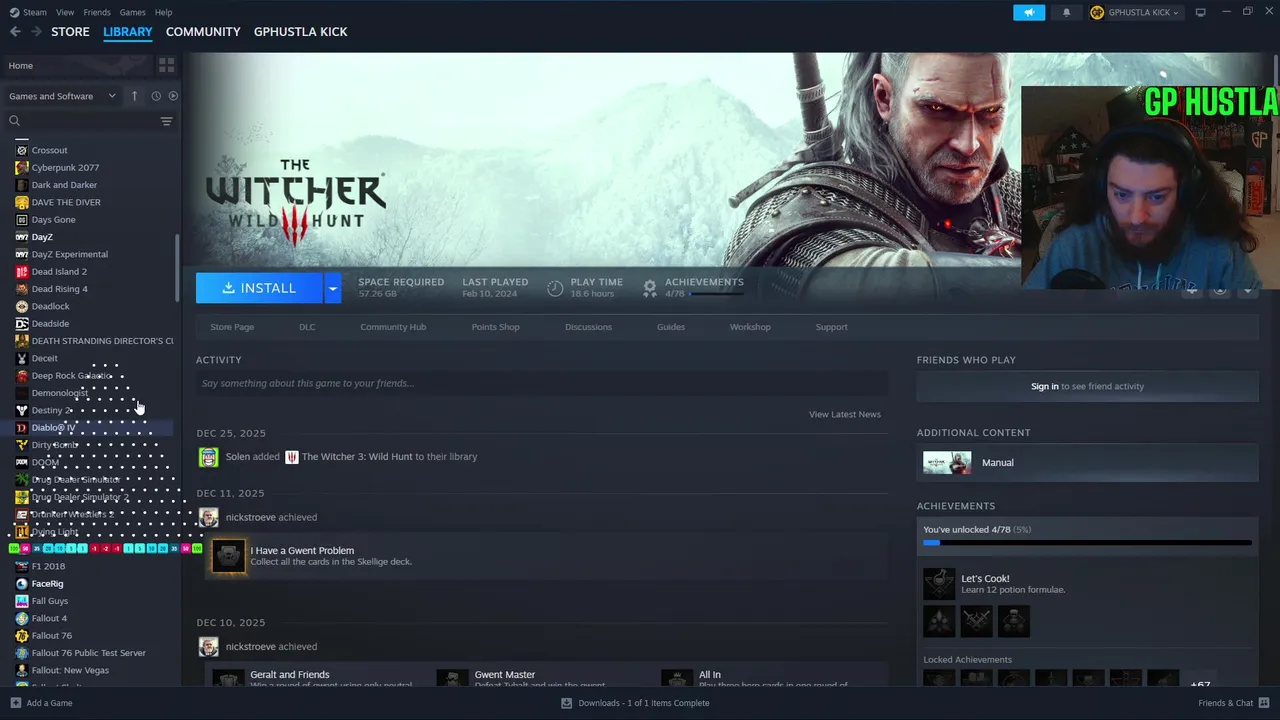Click the achievements progress bar in side panel
Viewport: 1280px width, 720px height.
click(1087, 543)
